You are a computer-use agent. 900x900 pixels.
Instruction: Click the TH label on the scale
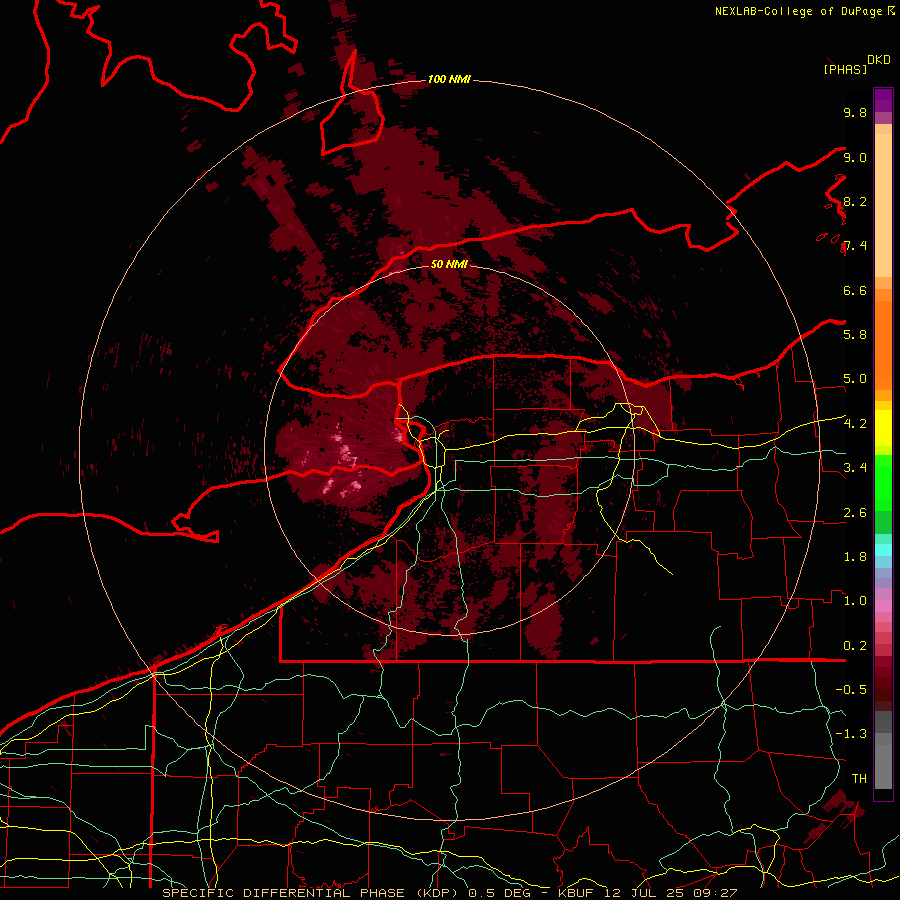(859, 779)
